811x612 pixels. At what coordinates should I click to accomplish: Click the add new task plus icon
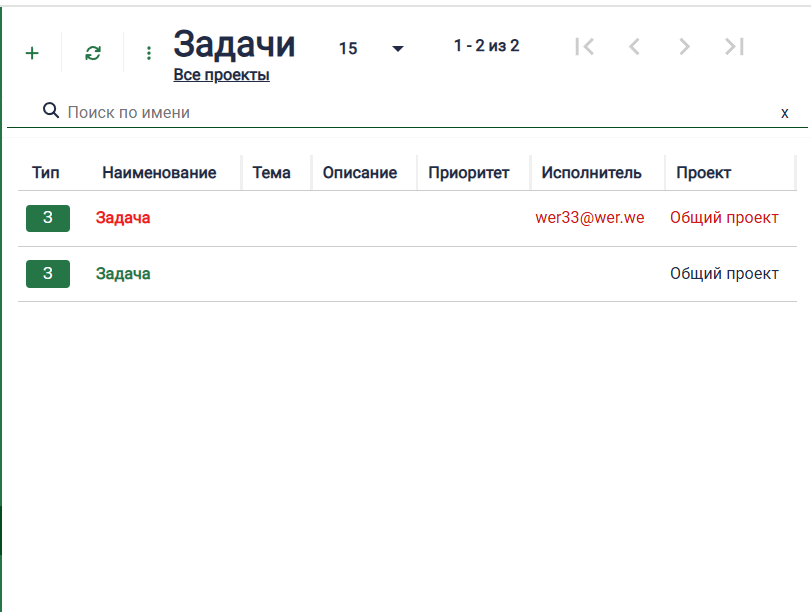(31, 52)
